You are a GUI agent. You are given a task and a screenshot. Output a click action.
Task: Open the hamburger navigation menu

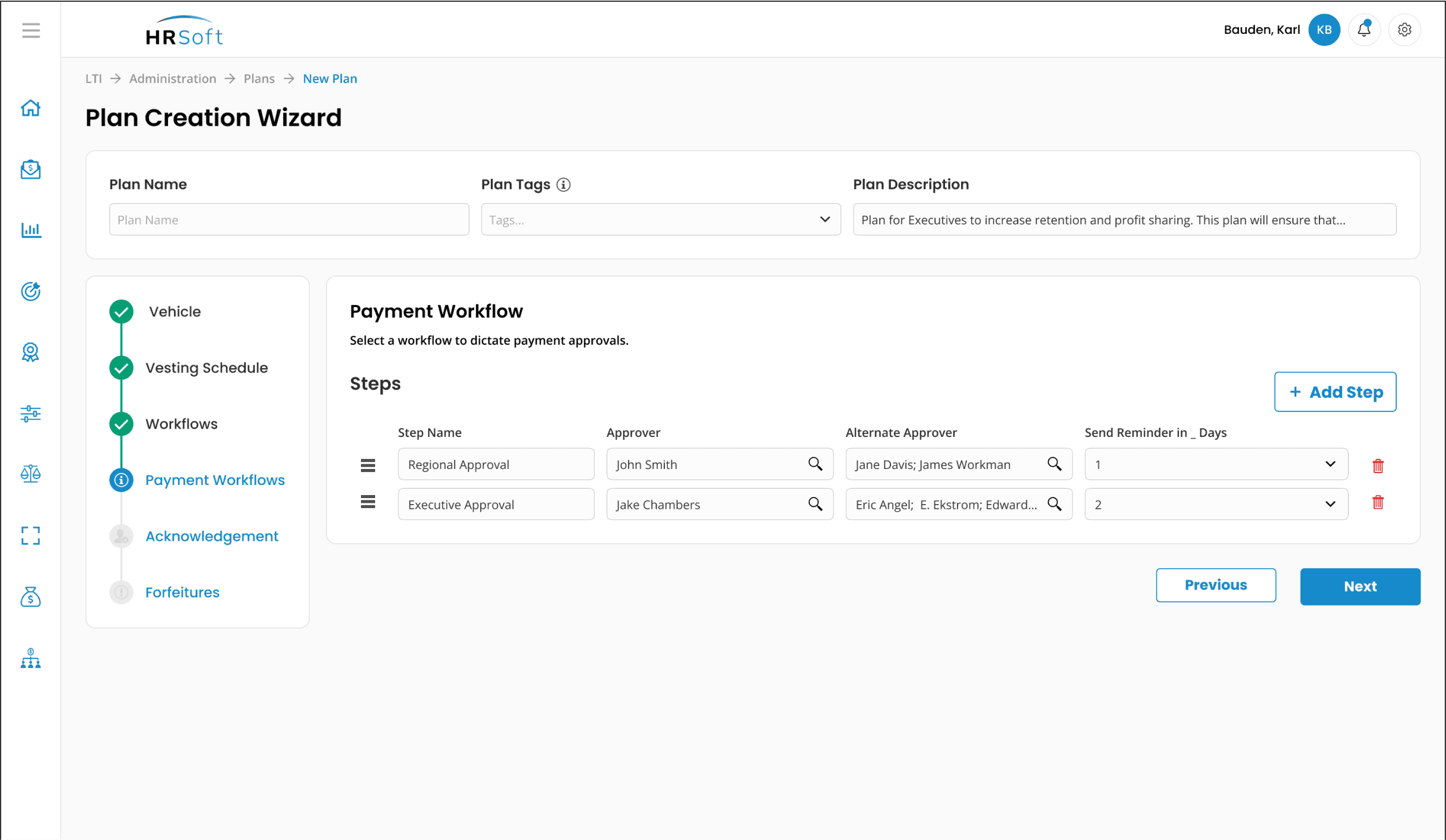(31, 30)
